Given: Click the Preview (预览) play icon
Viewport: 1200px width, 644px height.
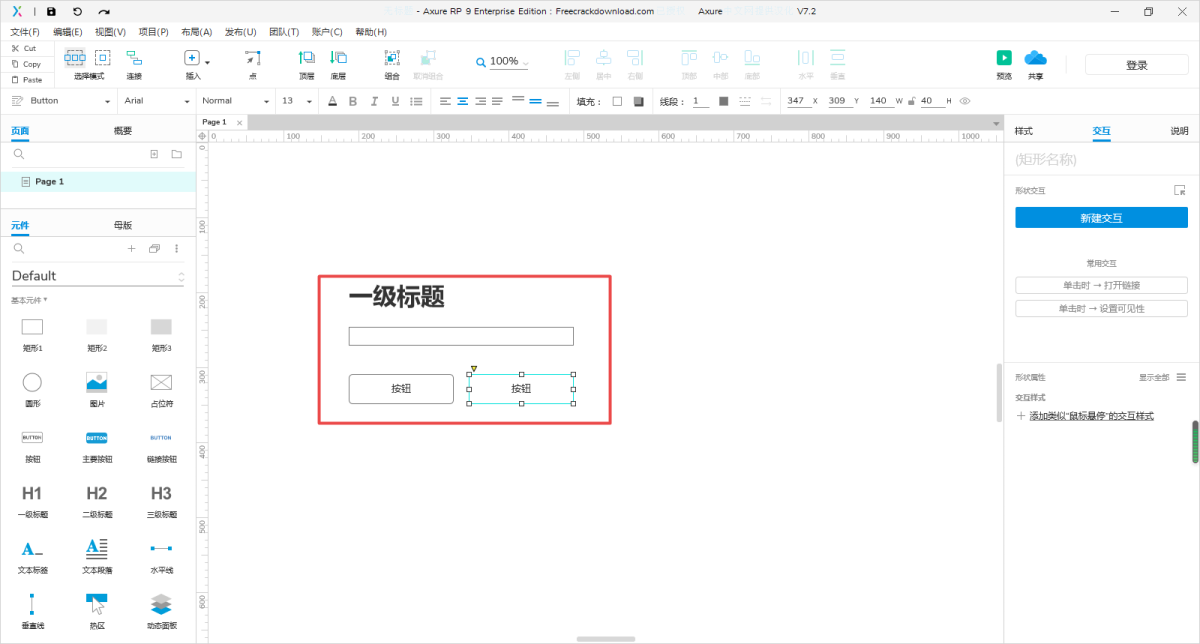Looking at the screenshot, I should pyautogui.click(x=1004, y=59).
